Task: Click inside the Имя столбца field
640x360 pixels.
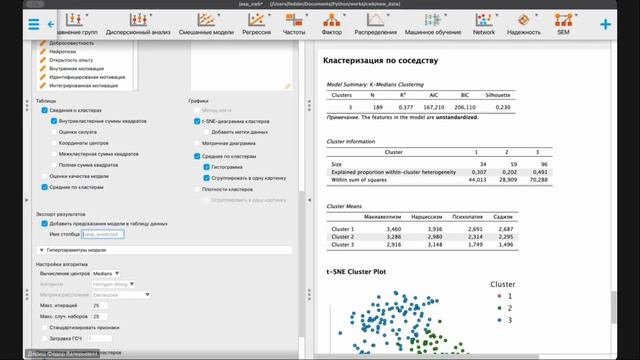Action: tap(103, 234)
